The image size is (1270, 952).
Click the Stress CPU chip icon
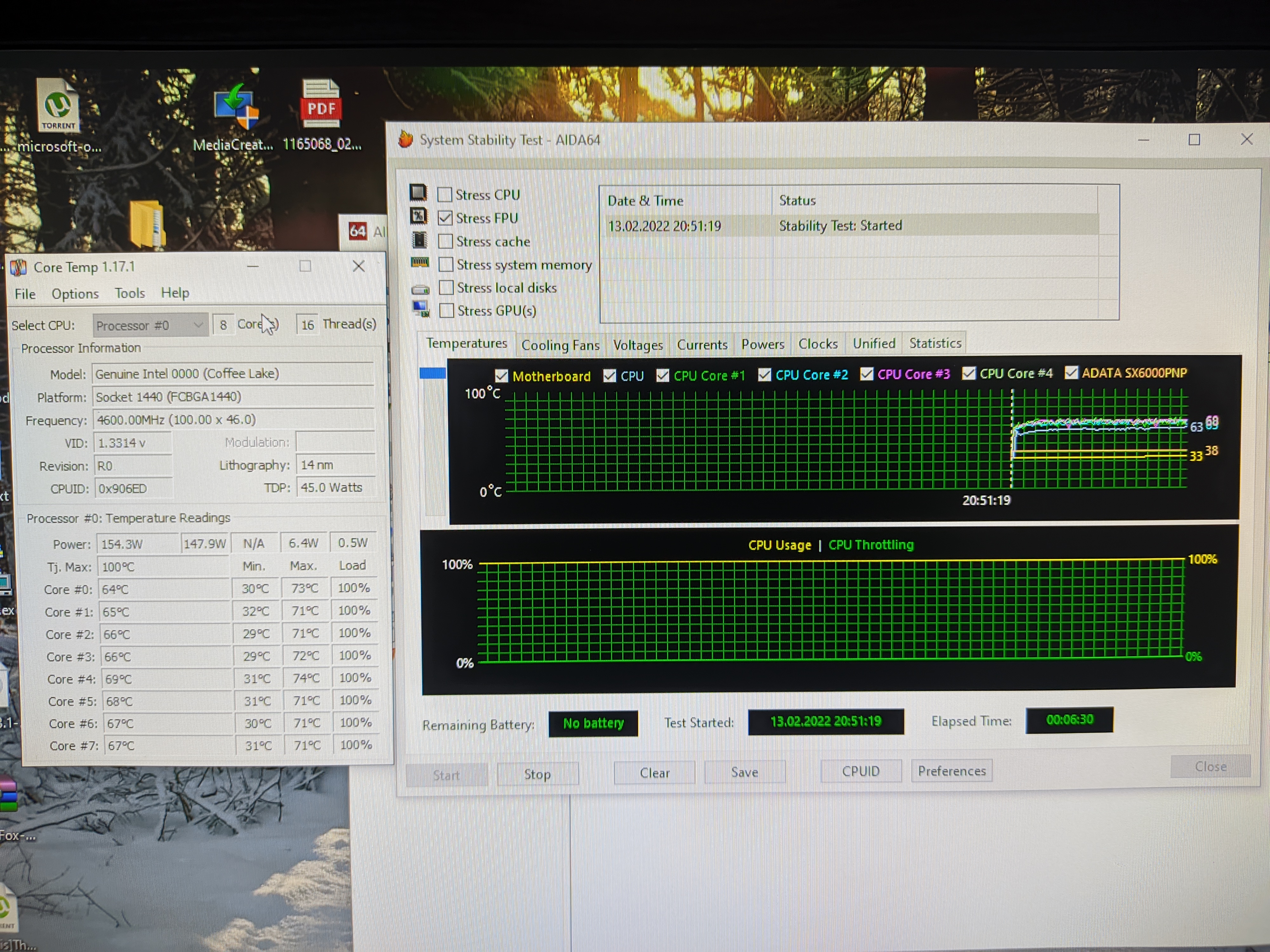tap(418, 193)
